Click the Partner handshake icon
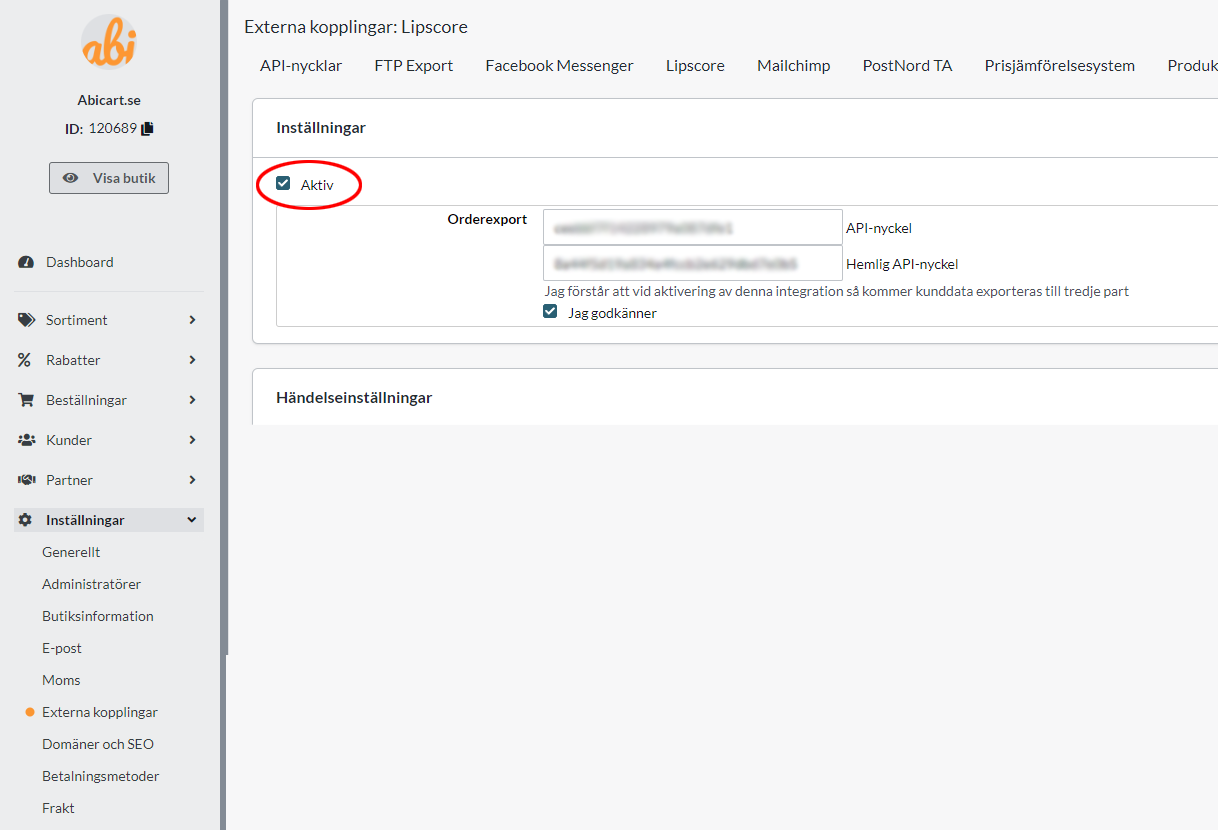Screen dimensions: 1218x830 coord(26,480)
